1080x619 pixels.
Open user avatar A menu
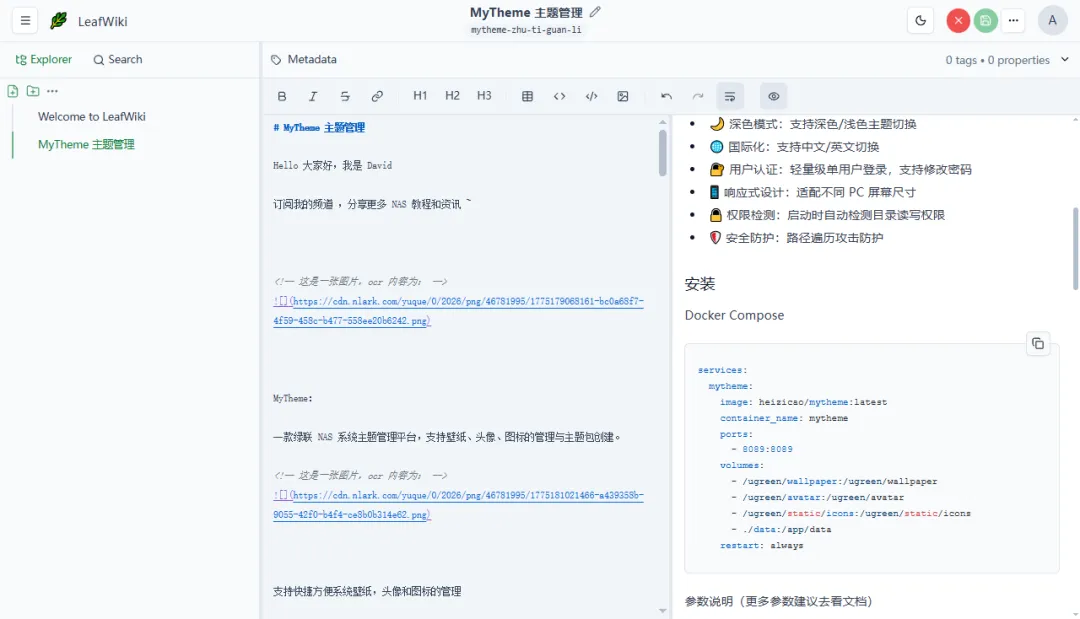click(x=1052, y=21)
